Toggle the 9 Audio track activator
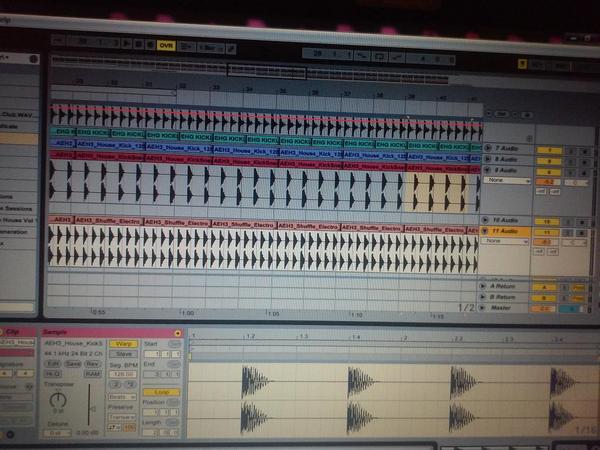 (x=549, y=172)
